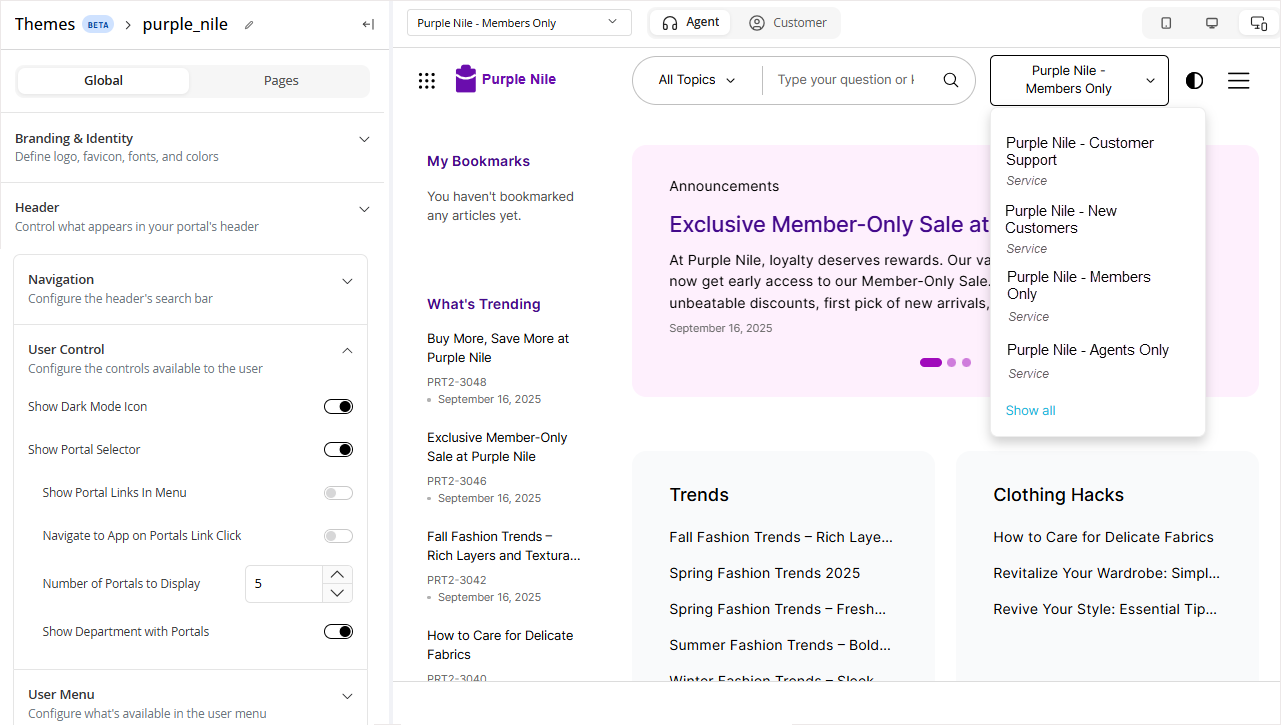Click the pencil icon to rename theme

pos(249,25)
